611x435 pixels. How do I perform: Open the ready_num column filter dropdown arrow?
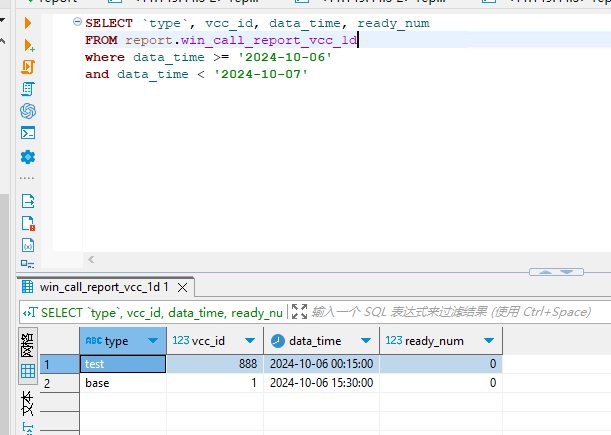click(x=489, y=341)
